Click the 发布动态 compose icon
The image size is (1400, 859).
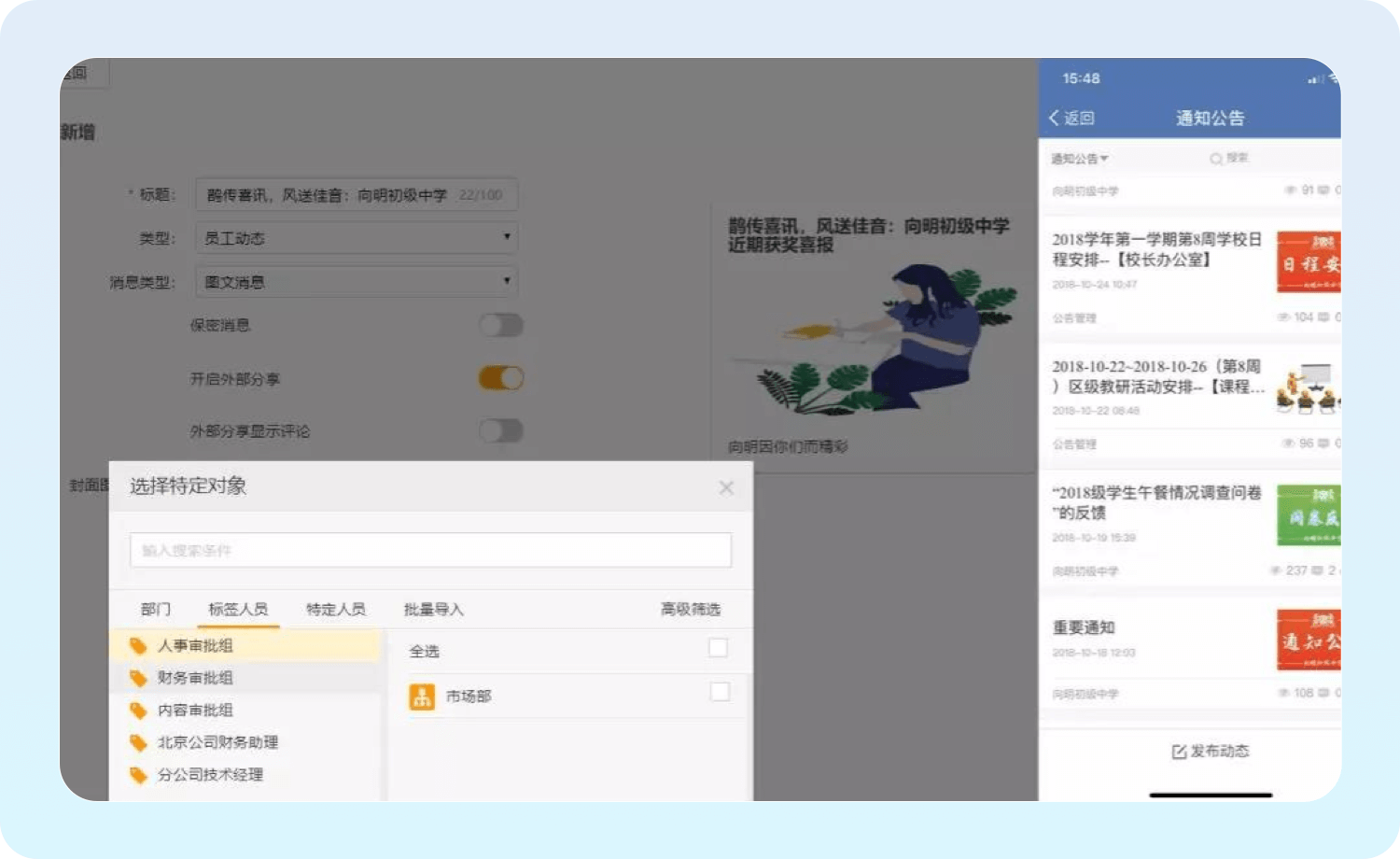(x=1179, y=752)
